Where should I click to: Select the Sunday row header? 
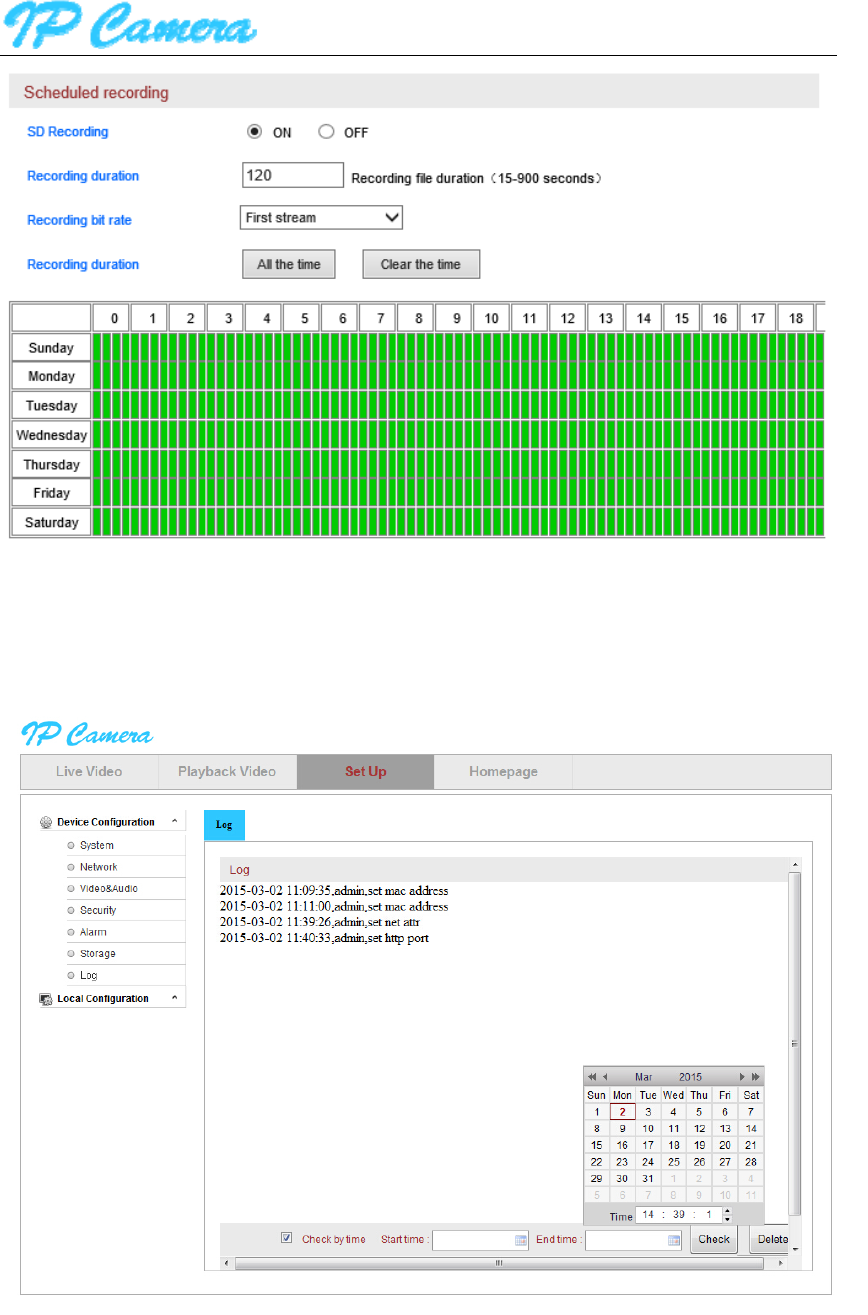[x=51, y=348]
